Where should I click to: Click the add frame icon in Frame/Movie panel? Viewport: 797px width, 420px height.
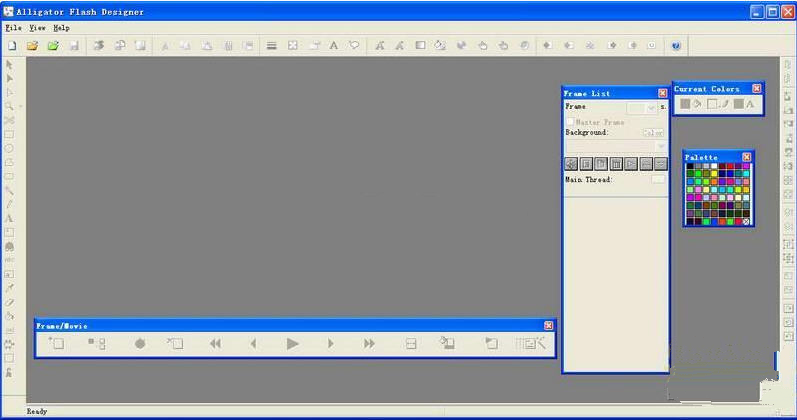[56, 343]
